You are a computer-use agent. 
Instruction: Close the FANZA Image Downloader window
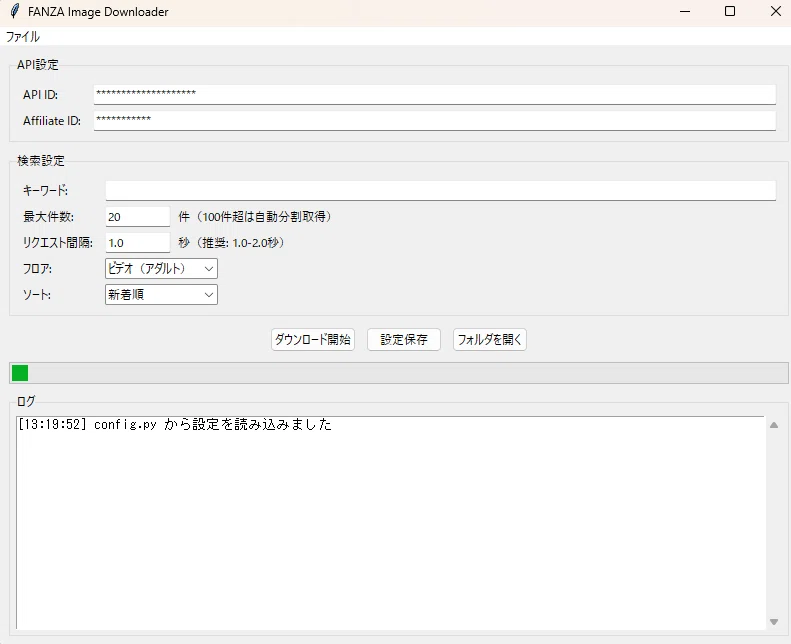coord(776,11)
